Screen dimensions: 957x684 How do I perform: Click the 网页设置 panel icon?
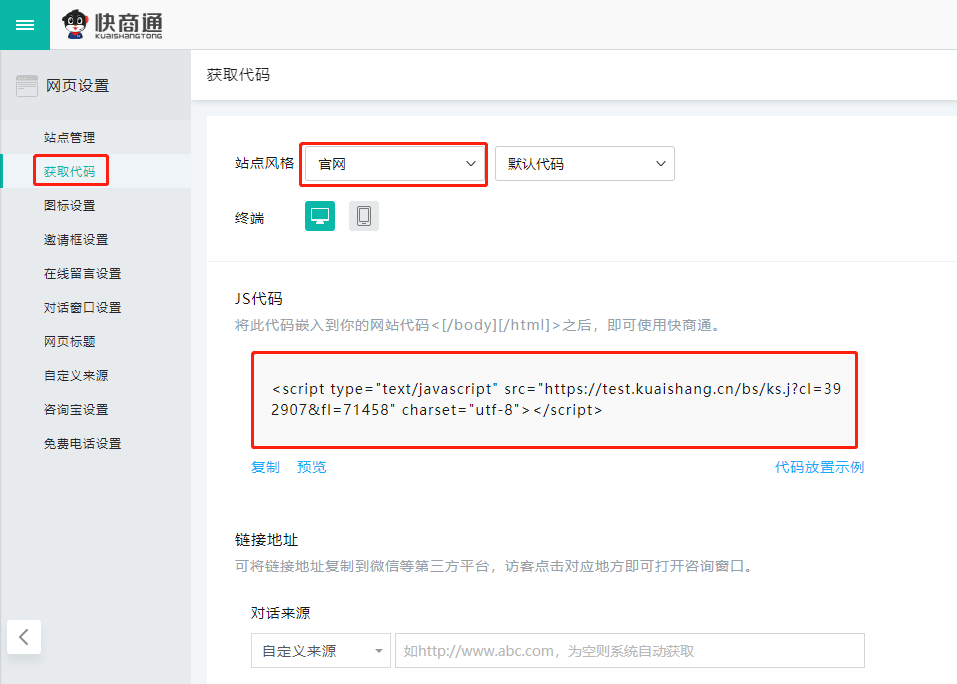[27, 86]
